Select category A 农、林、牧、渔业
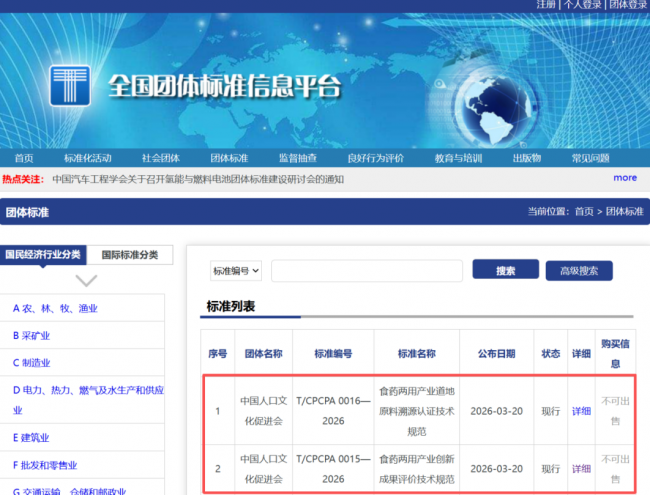650x495 pixels. coord(55,309)
